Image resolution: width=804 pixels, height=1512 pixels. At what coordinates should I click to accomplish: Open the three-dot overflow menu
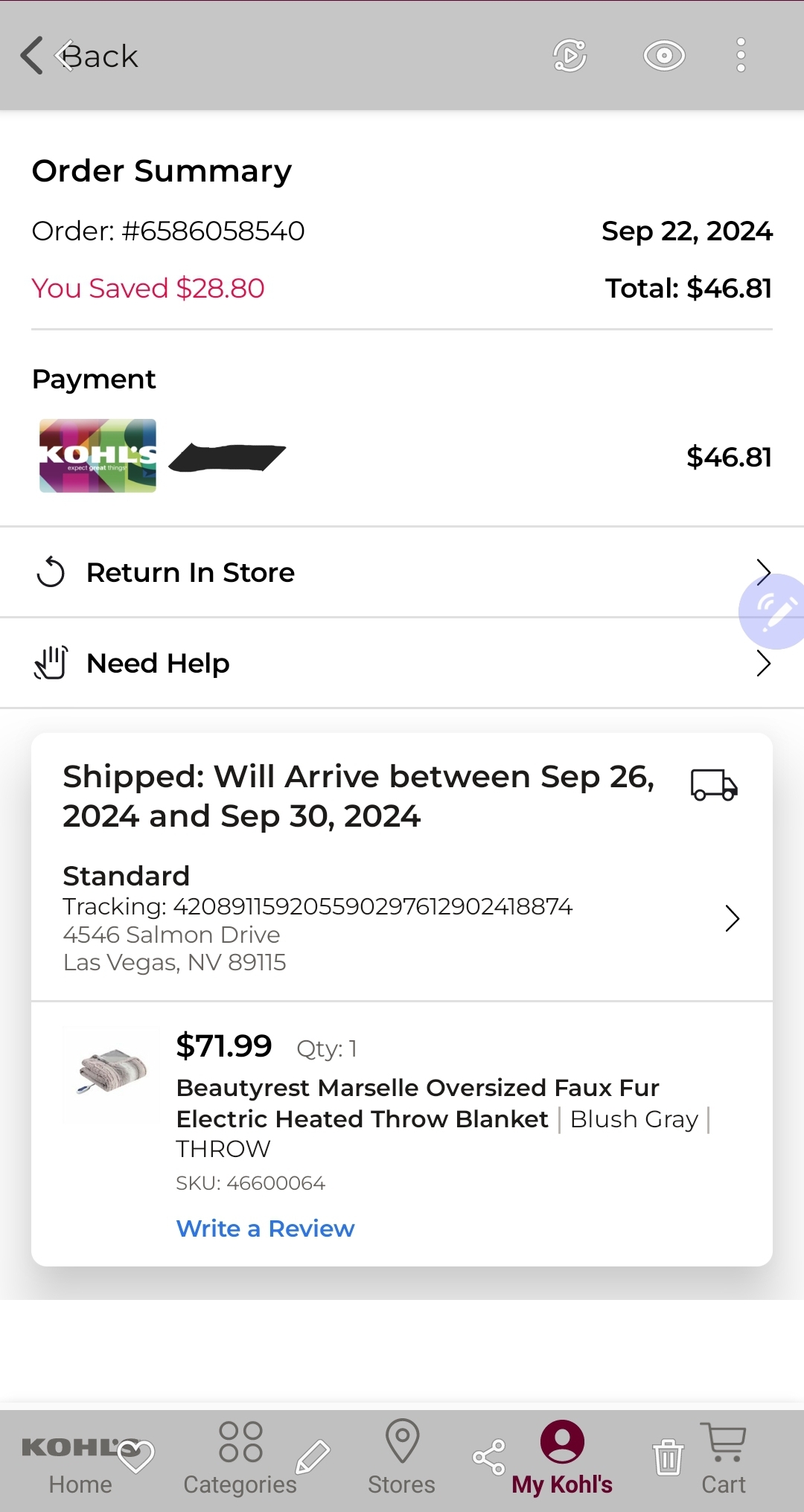click(x=741, y=56)
